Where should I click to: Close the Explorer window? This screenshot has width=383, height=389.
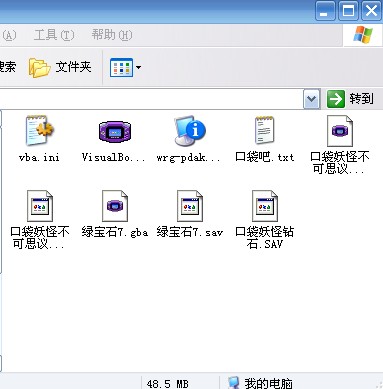pyautogui.click(x=372, y=11)
